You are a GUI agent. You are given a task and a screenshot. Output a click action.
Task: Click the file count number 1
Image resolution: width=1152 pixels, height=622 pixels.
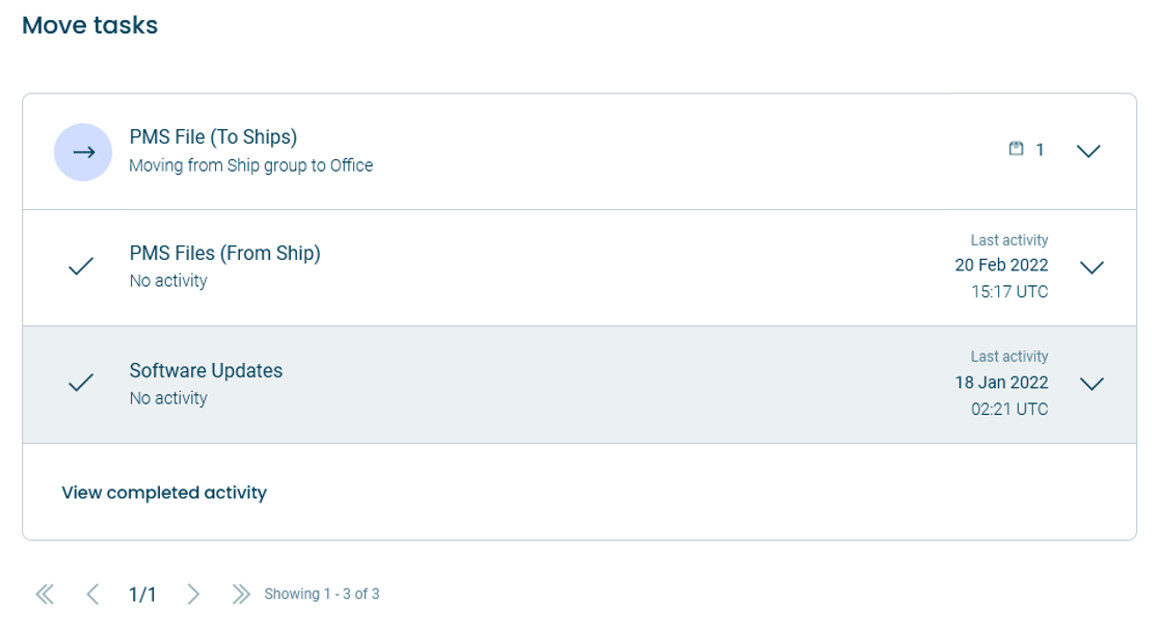click(1040, 150)
